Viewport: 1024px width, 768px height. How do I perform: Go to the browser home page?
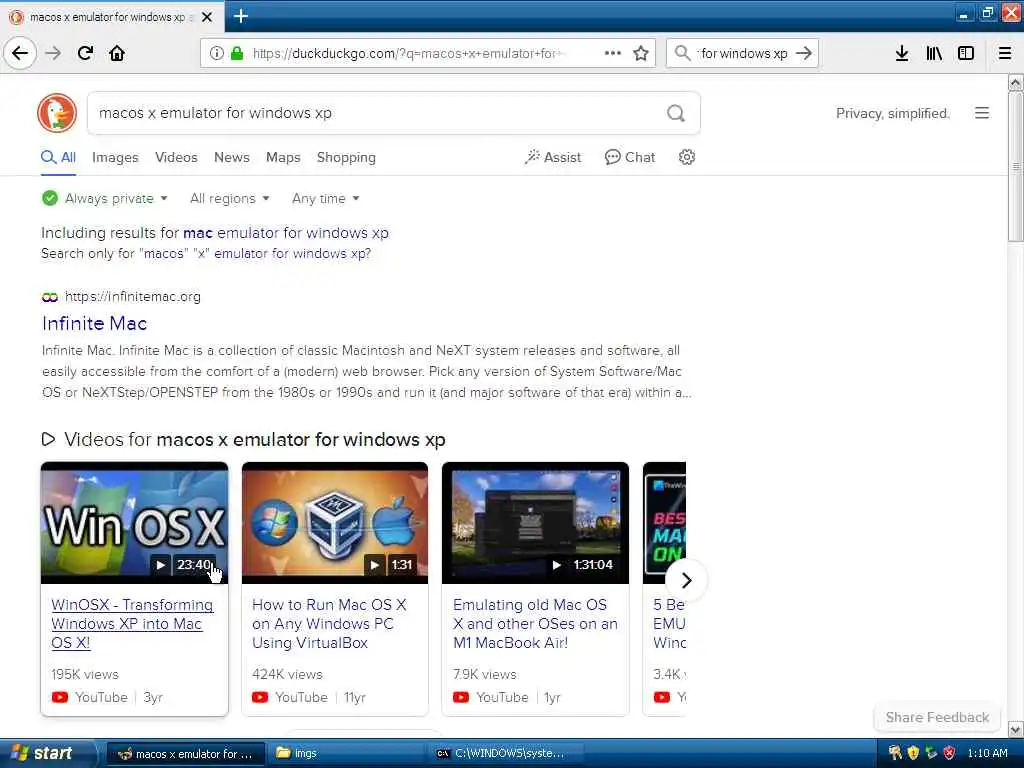coord(117,53)
